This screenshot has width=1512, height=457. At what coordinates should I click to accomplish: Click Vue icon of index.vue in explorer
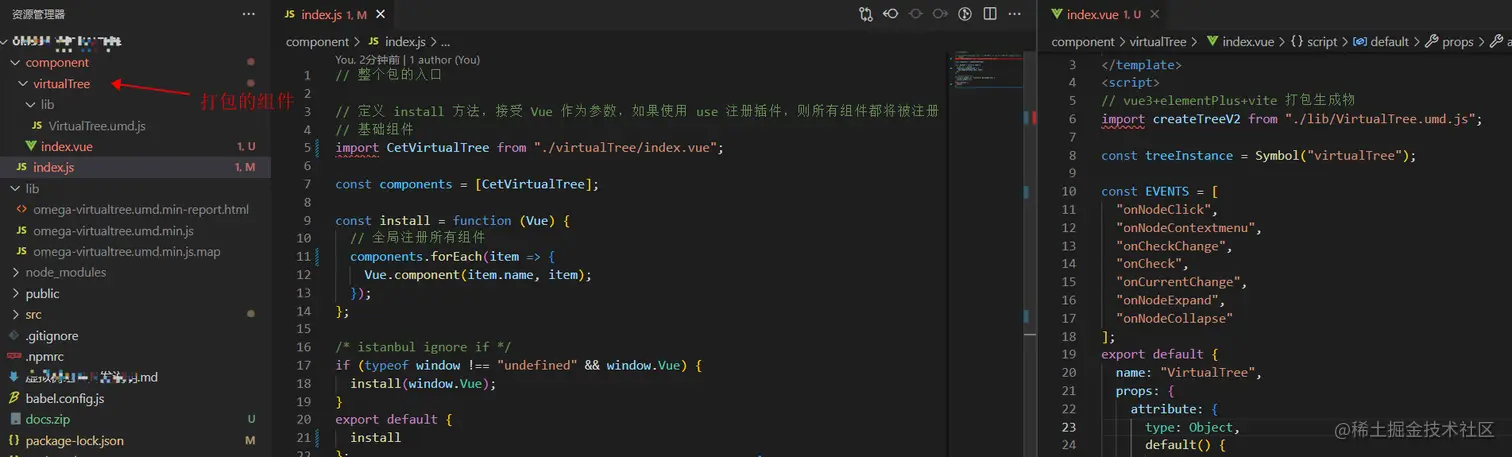tap(31, 147)
